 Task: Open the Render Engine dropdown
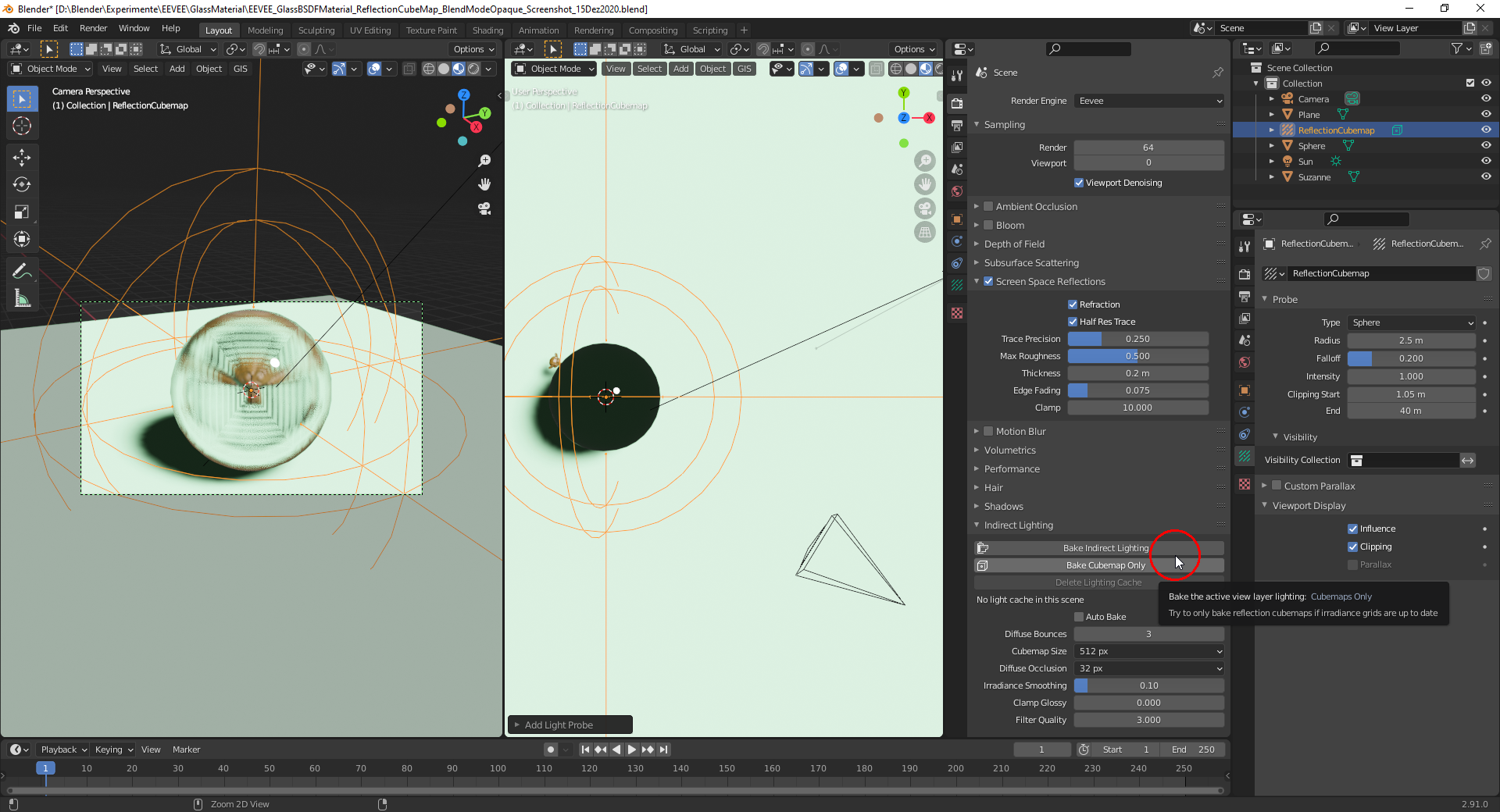pyautogui.click(x=1148, y=101)
